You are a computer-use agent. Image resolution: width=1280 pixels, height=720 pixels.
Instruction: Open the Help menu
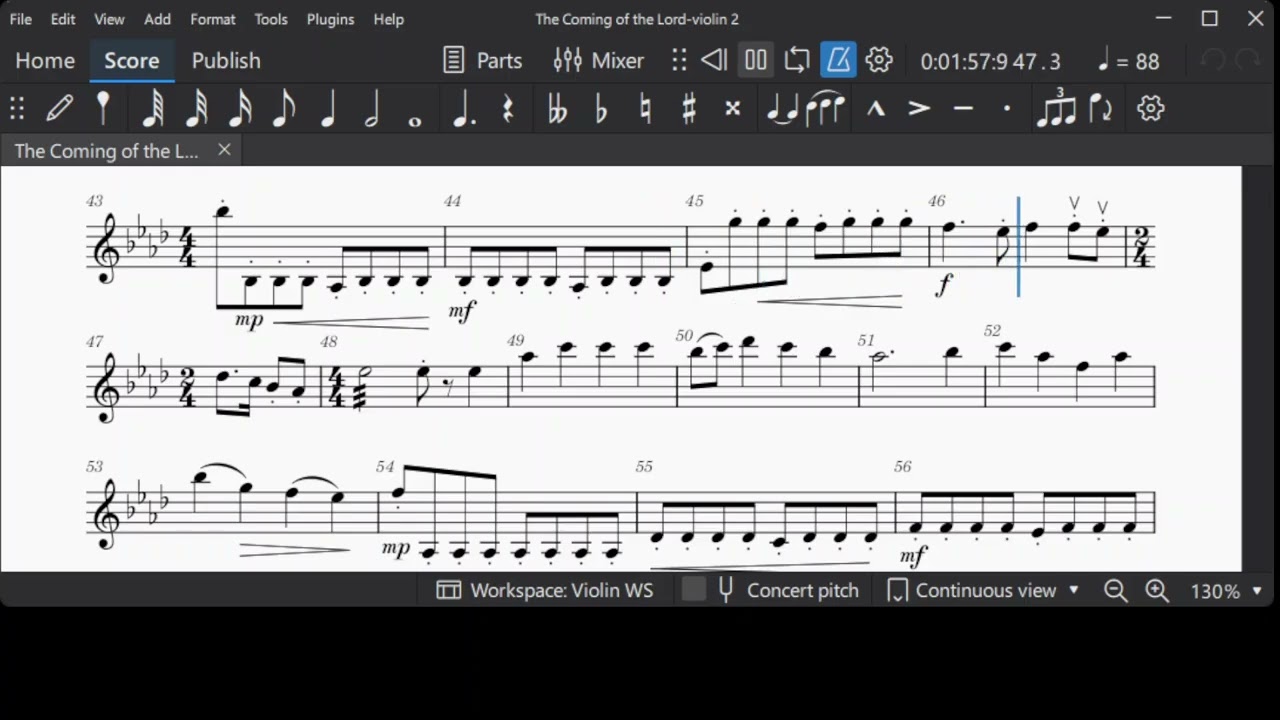[389, 19]
